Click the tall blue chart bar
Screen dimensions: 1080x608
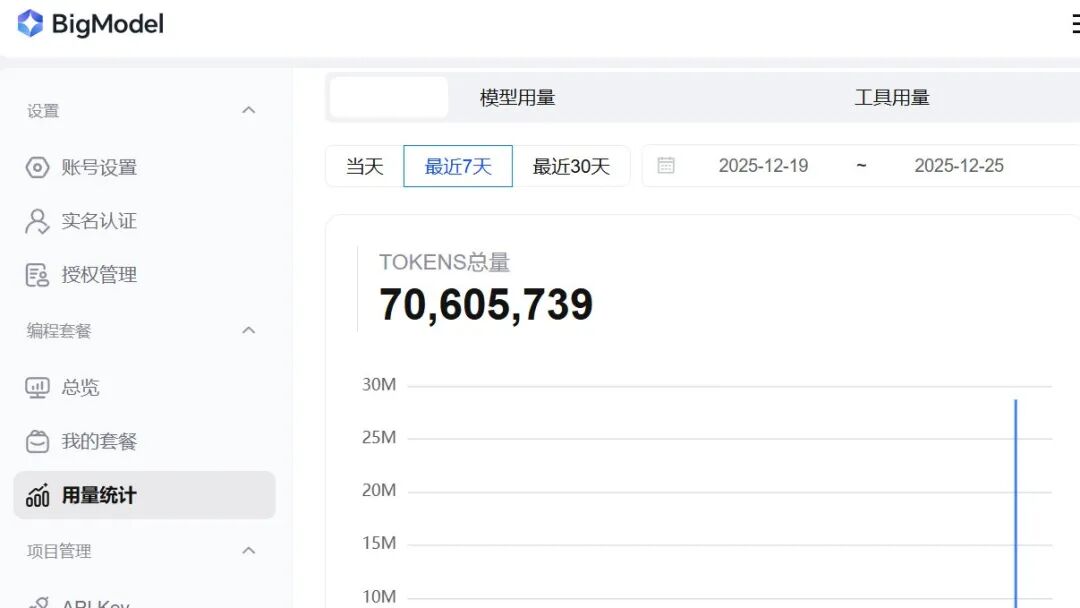pyautogui.click(x=1015, y=503)
